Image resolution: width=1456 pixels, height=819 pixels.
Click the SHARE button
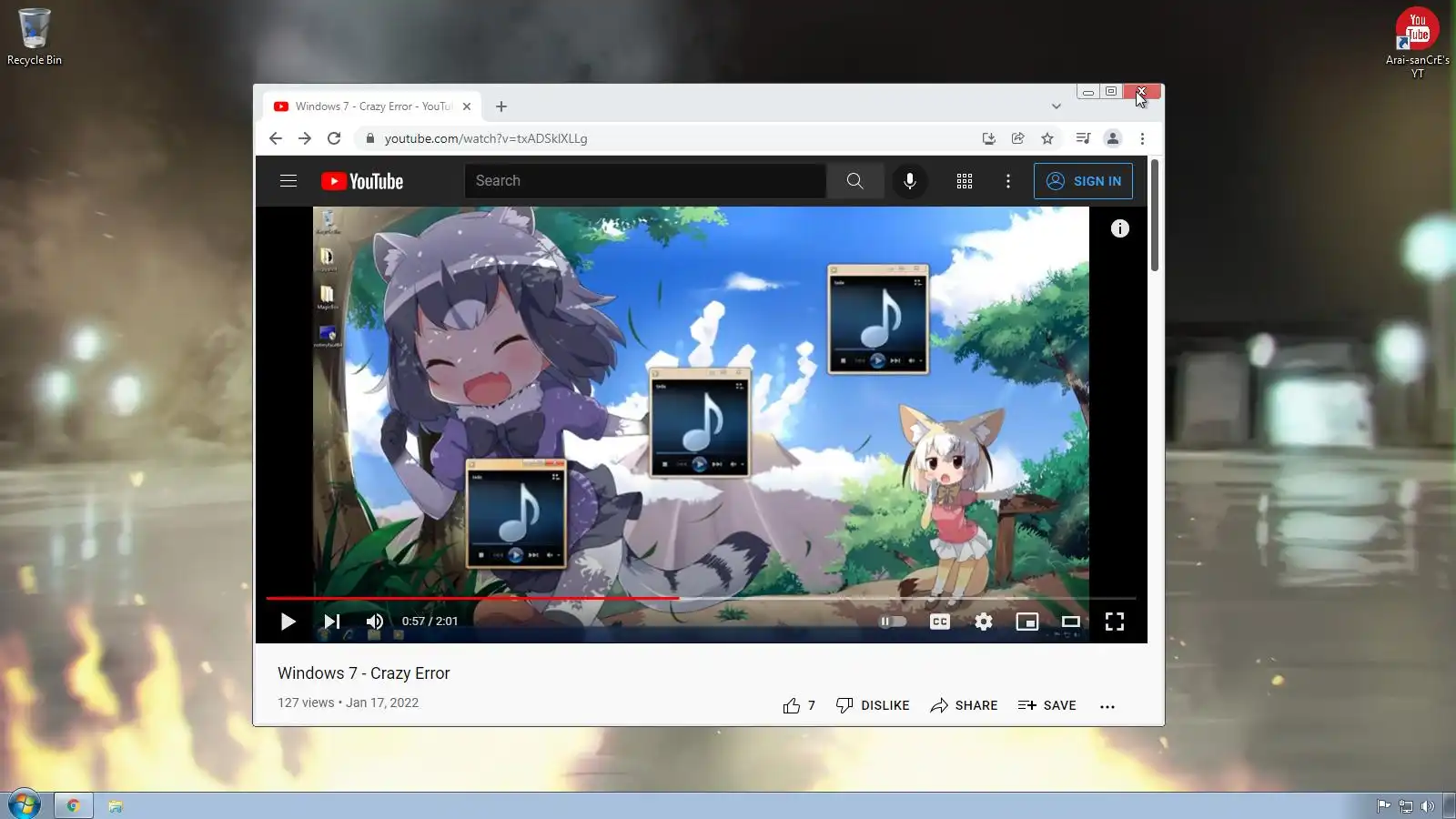pos(964,705)
